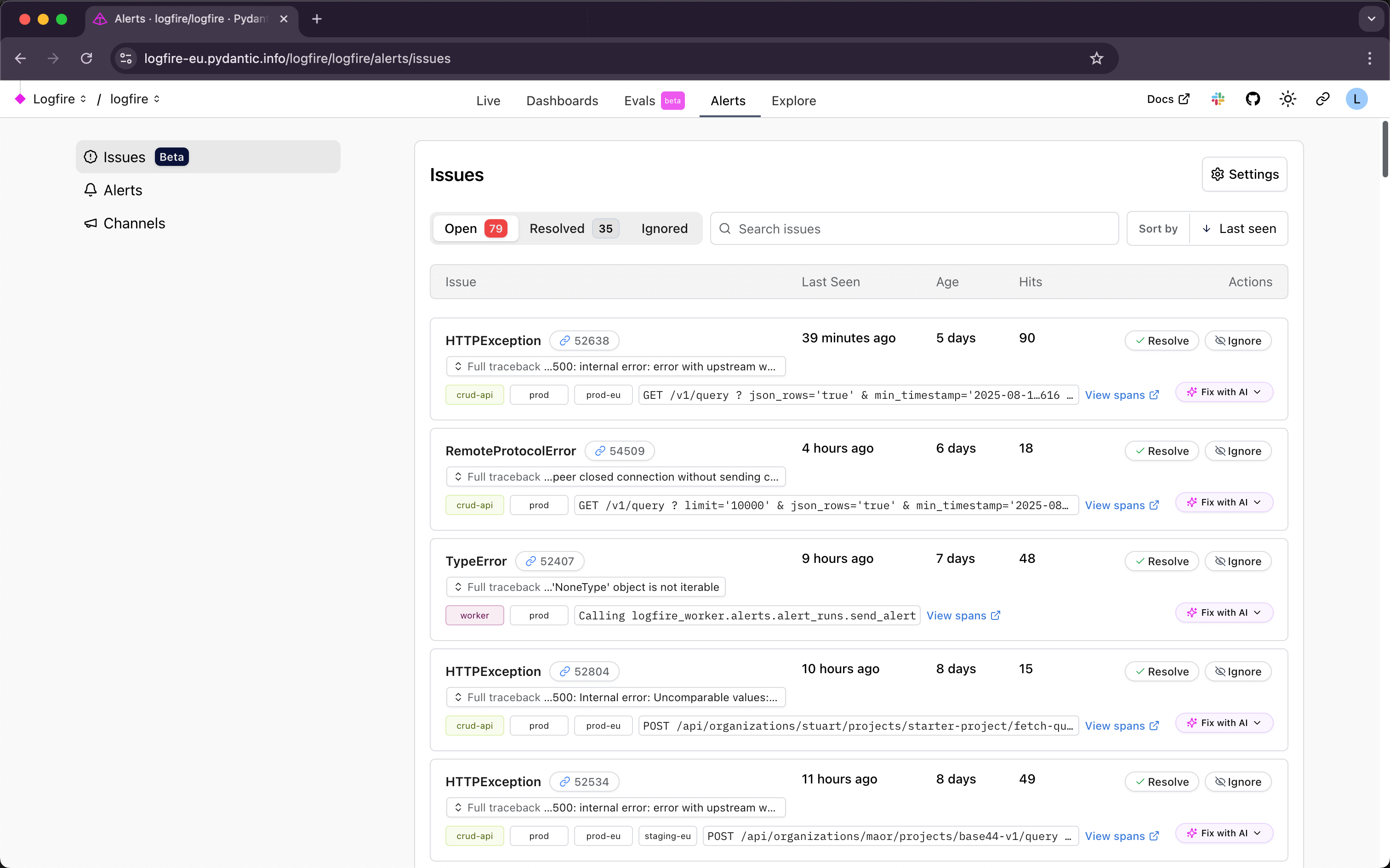Click the copy link chain icon
The width and height of the screenshot is (1390, 868).
tap(1322, 99)
